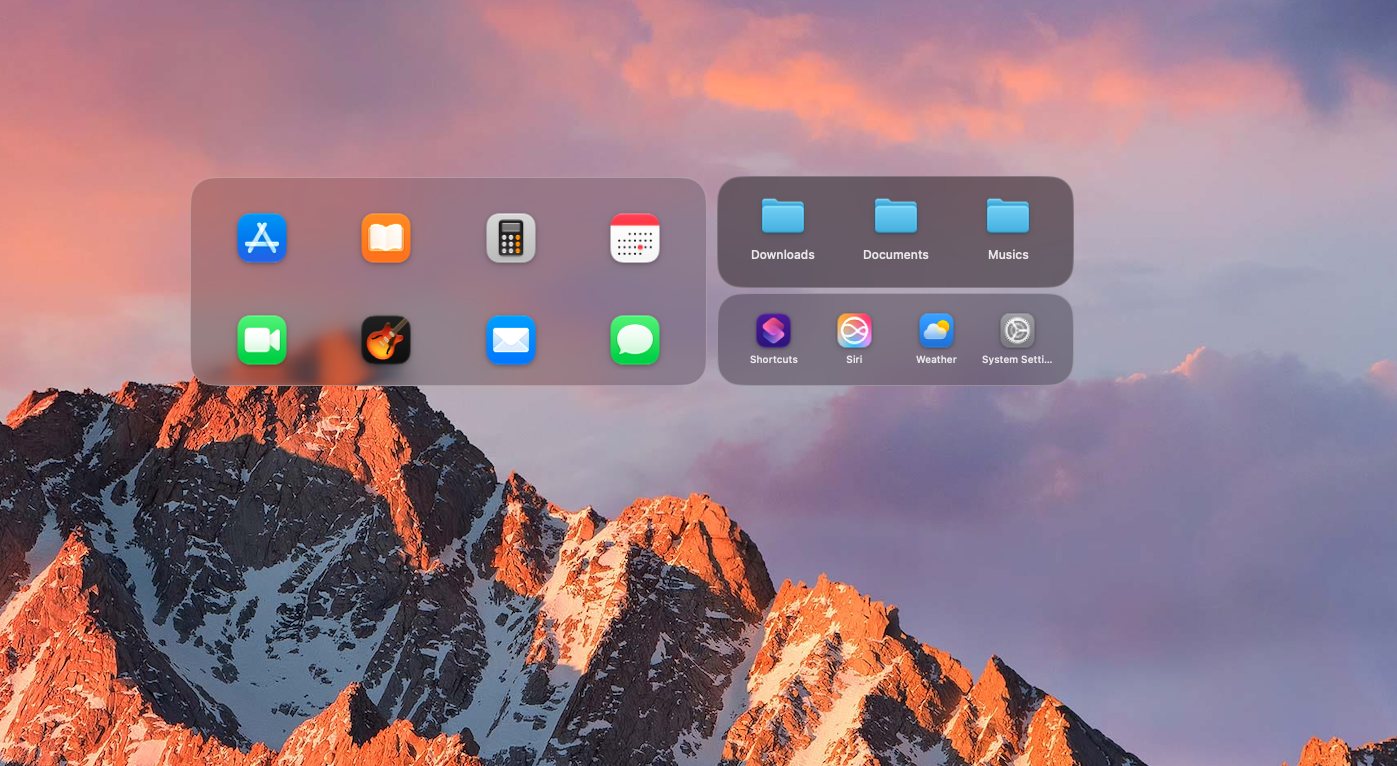
Task: Open the Weather app icon
Action: (936, 330)
